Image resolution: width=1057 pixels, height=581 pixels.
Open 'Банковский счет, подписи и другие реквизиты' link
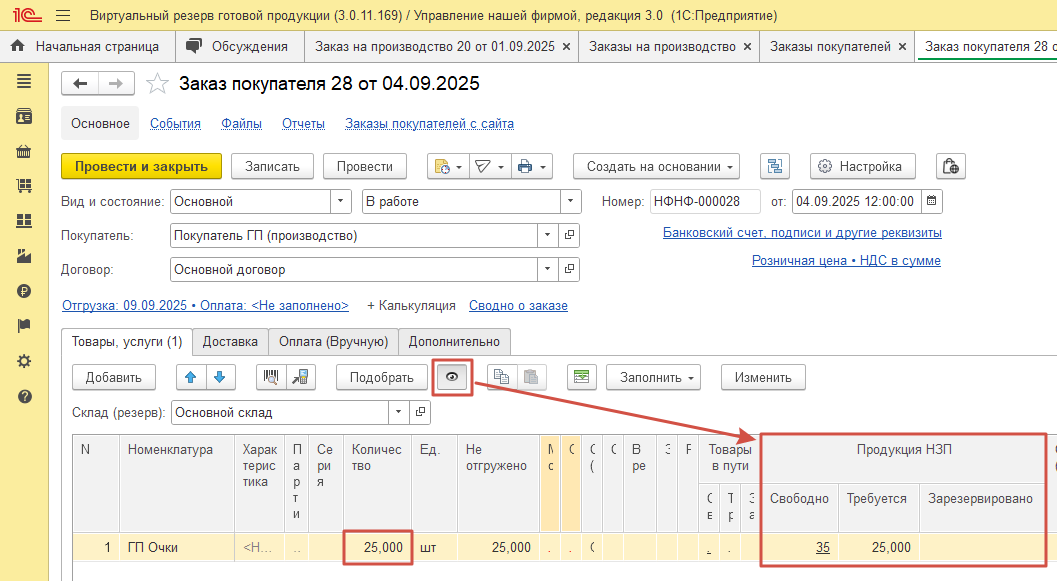(802, 233)
